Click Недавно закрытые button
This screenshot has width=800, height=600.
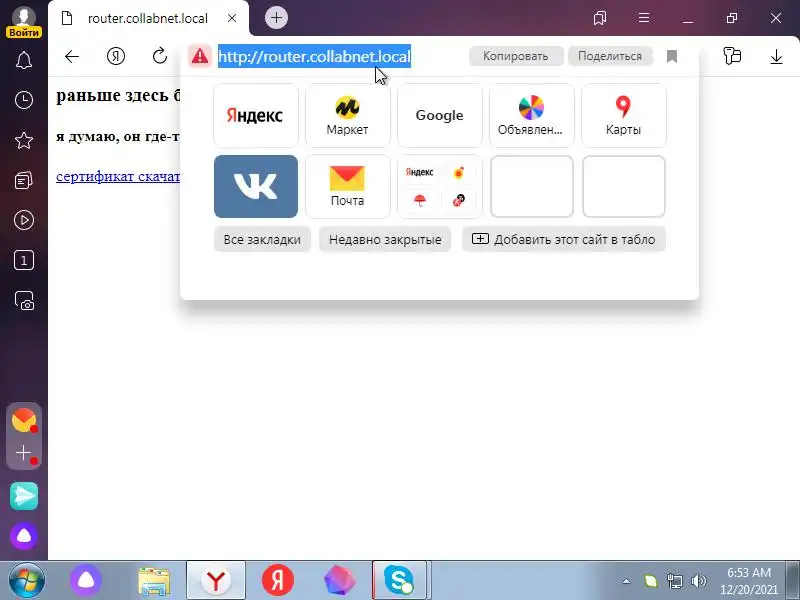tap(385, 239)
